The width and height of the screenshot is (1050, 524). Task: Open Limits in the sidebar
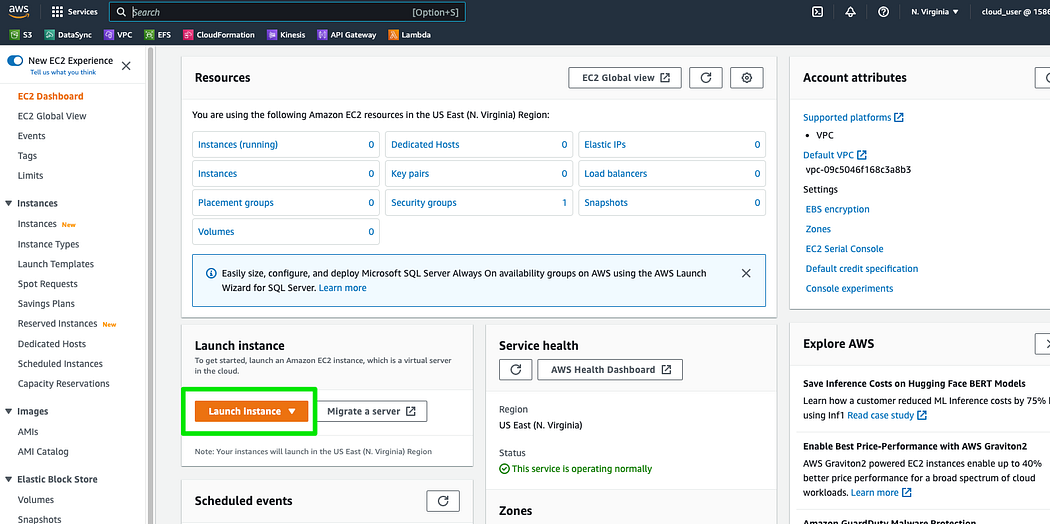[30, 175]
